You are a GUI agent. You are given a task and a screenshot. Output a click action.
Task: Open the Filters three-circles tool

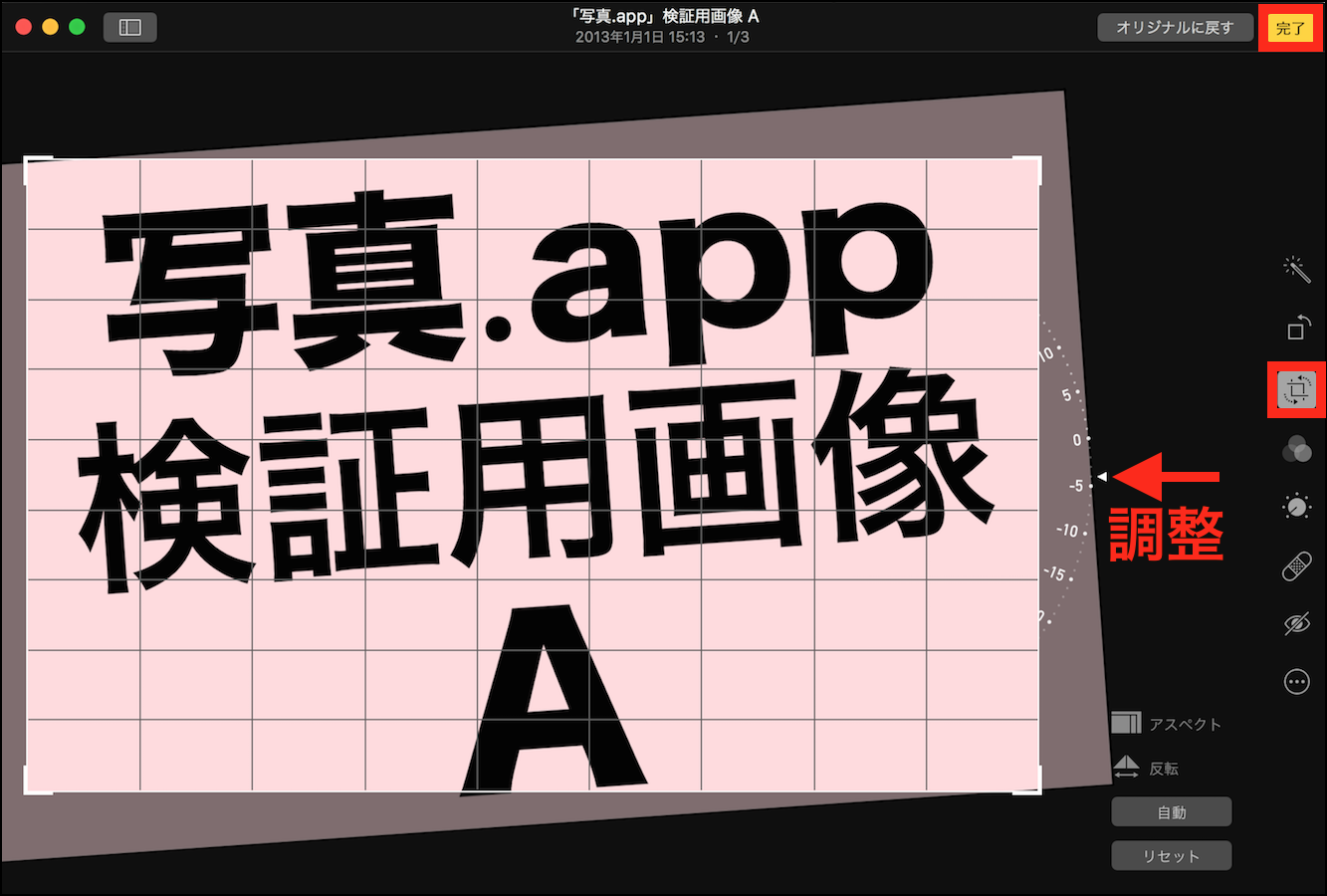coord(1296,450)
